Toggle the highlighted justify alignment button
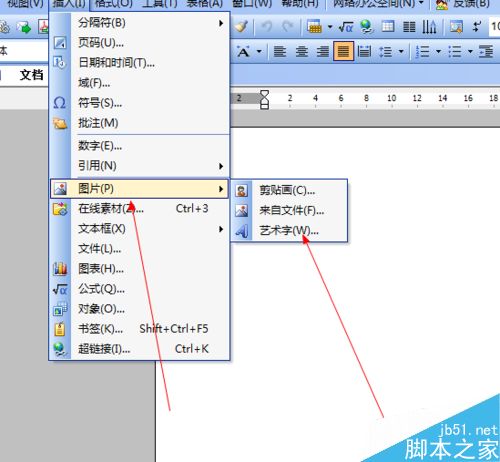This screenshot has height=462, width=500. click(x=343, y=51)
